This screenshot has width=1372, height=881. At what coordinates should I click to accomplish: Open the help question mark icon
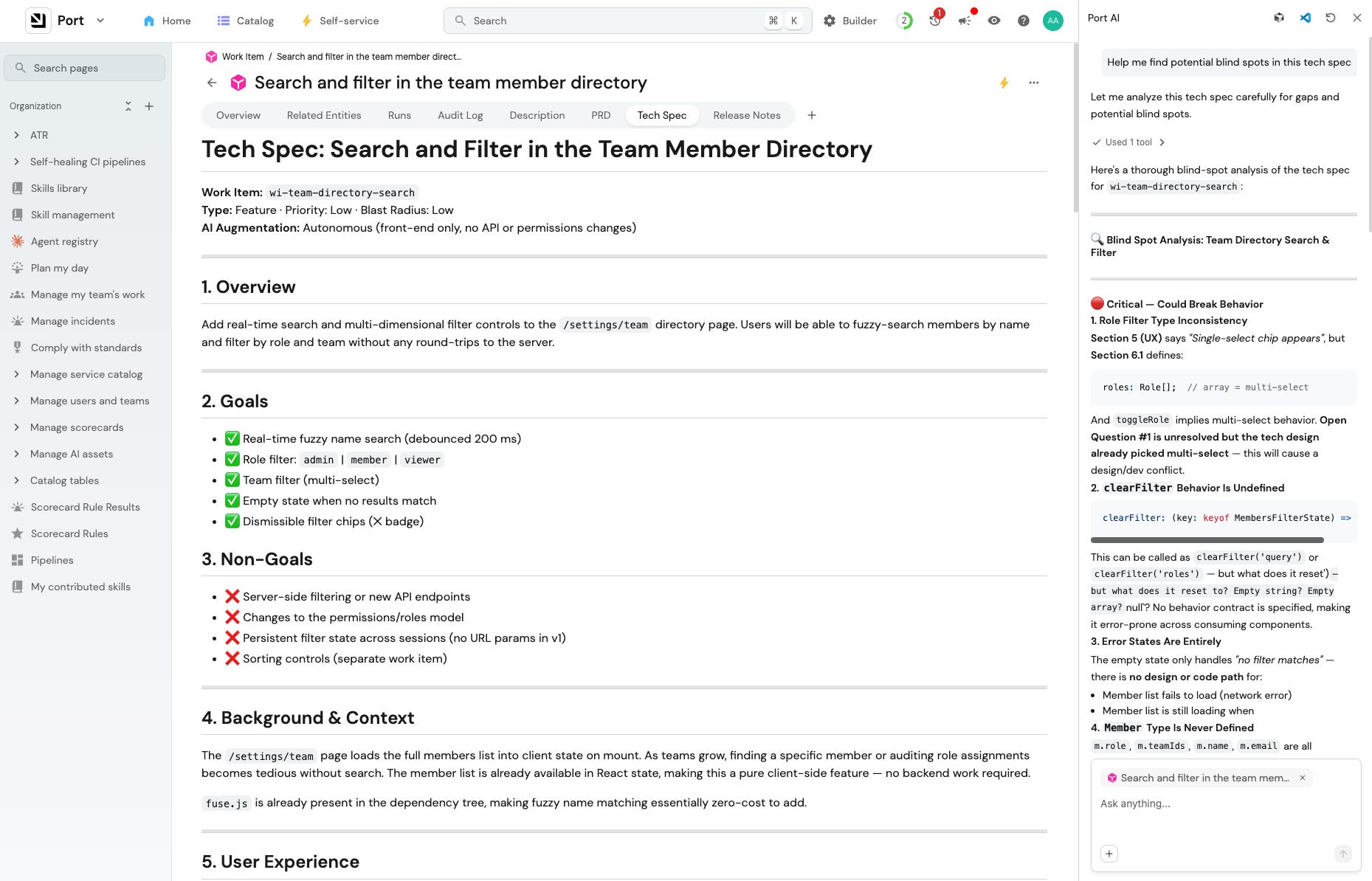coord(1023,21)
